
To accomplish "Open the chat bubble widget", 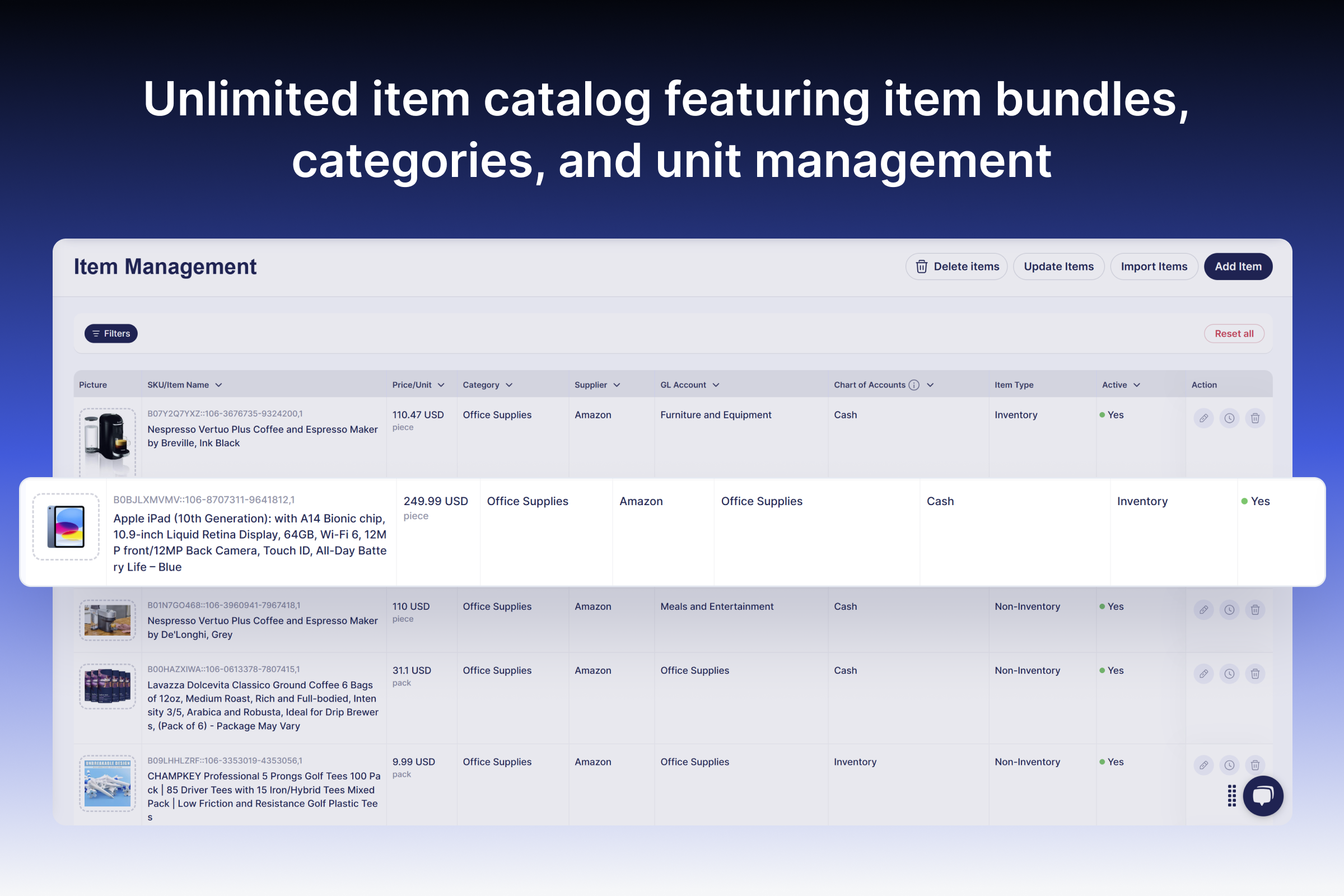I will (1263, 795).
